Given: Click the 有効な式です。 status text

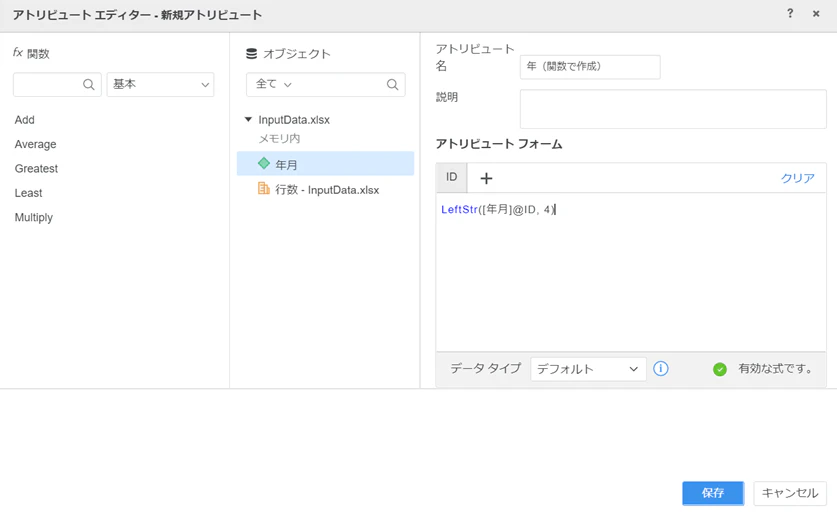Looking at the screenshot, I should (x=775, y=368).
